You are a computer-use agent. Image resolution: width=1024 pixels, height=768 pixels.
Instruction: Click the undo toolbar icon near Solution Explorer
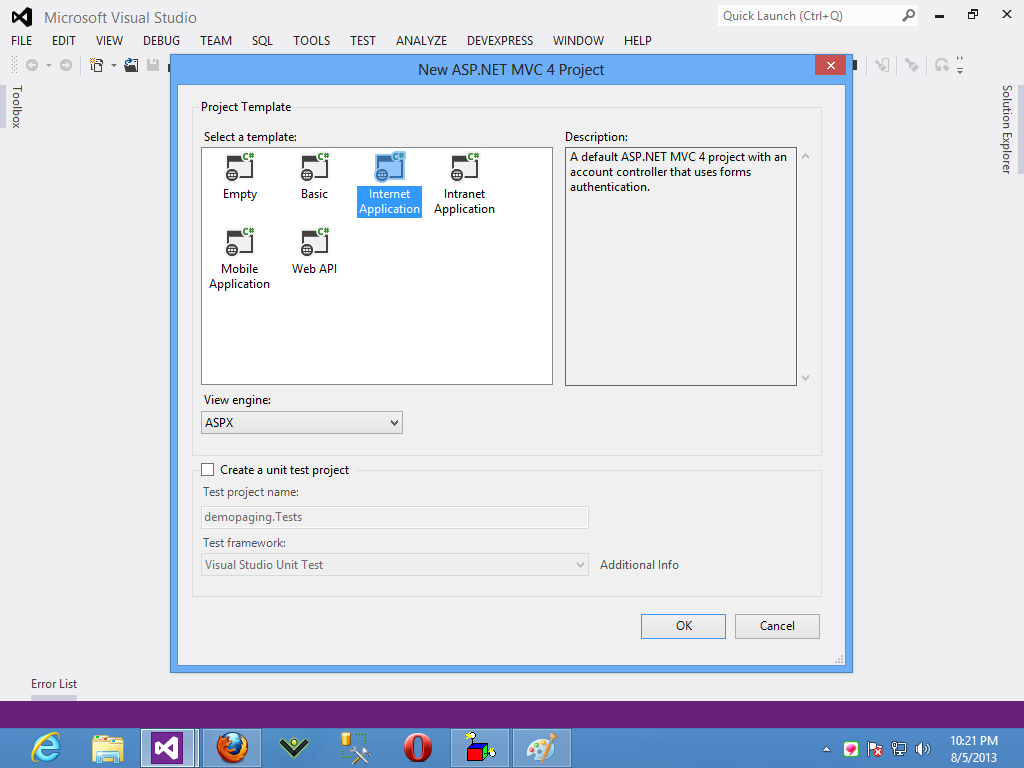(x=941, y=65)
